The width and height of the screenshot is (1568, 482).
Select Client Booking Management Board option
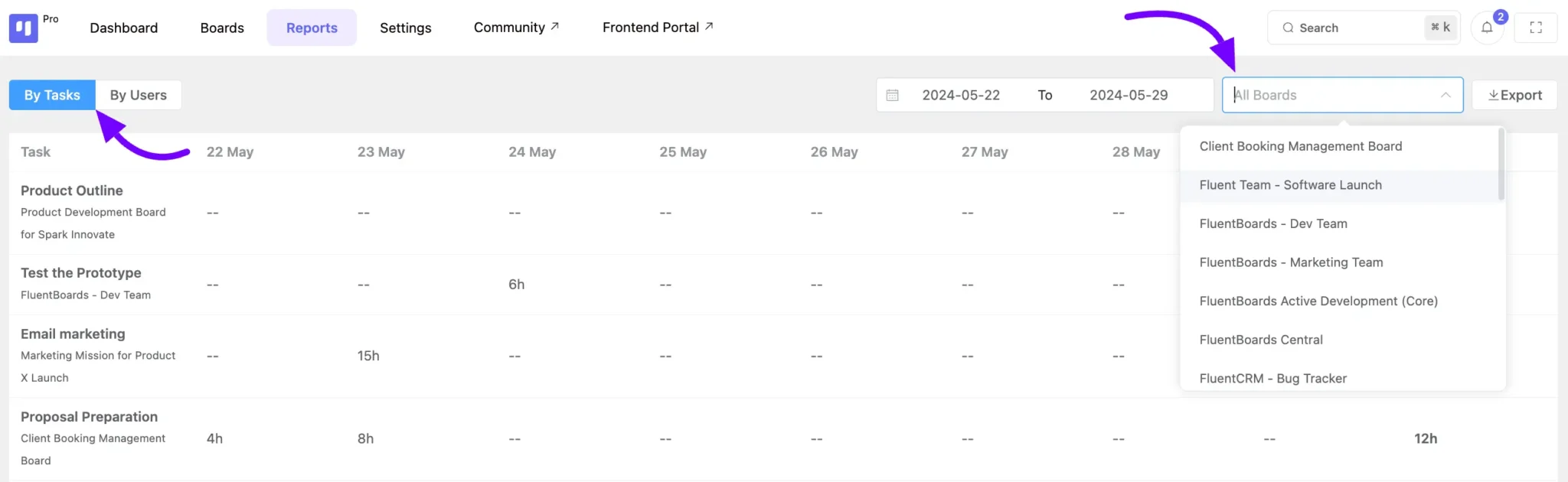pyautogui.click(x=1300, y=146)
